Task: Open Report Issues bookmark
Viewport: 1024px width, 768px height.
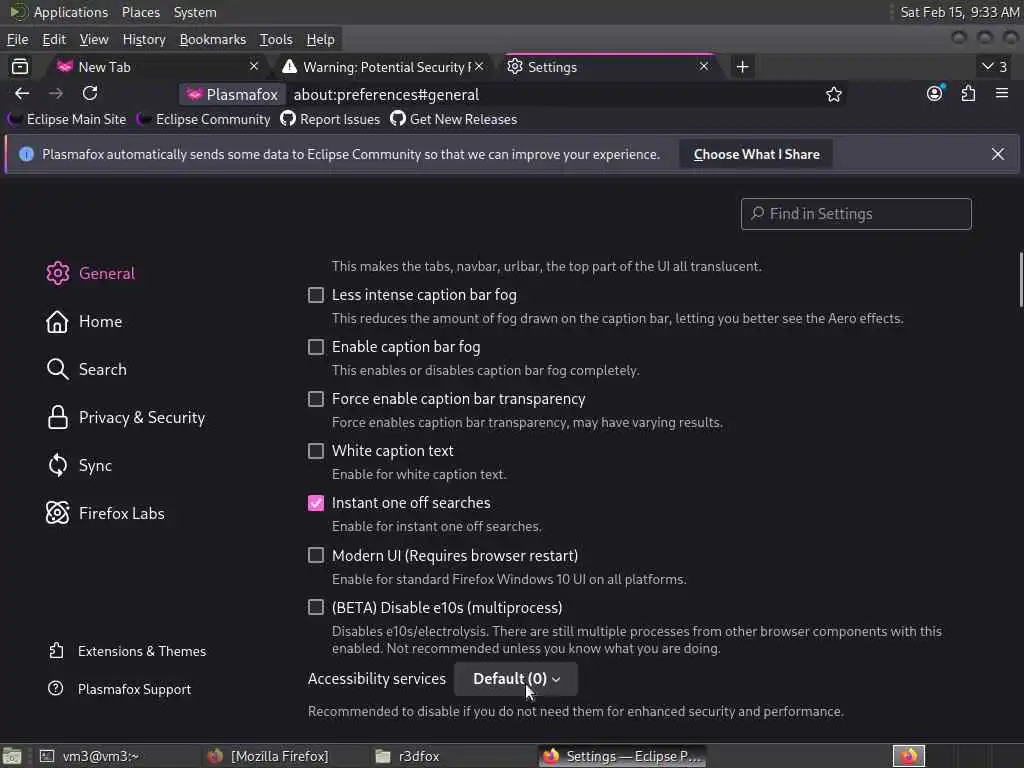Action: (x=330, y=119)
